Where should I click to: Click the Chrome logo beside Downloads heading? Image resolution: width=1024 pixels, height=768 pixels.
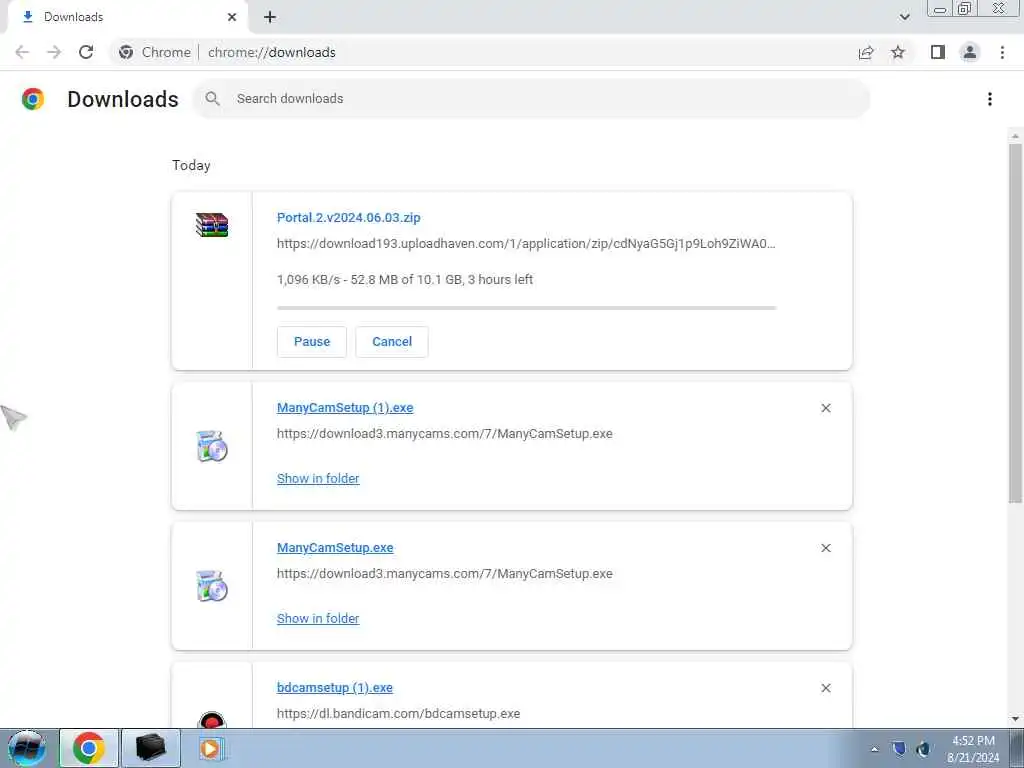click(33, 99)
